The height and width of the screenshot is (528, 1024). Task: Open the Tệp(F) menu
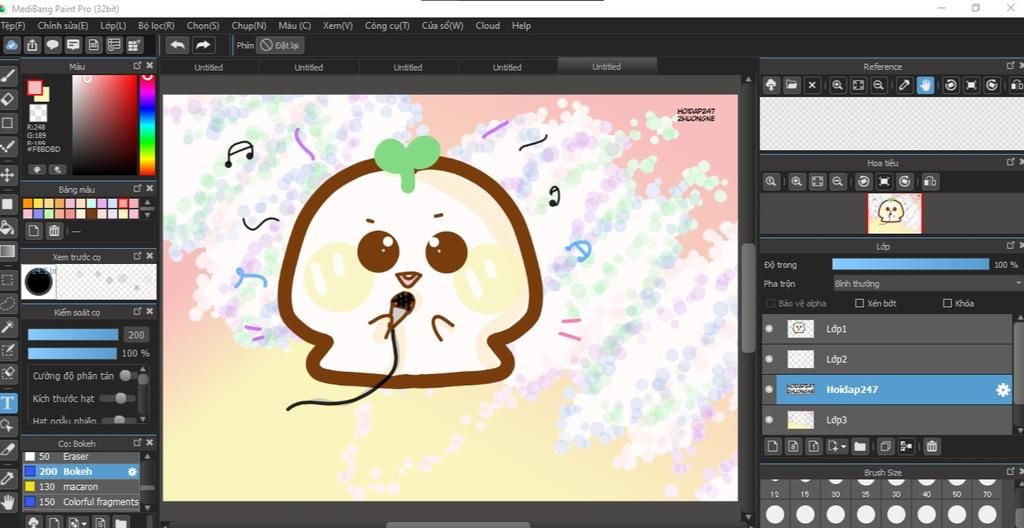(x=13, y=25)
